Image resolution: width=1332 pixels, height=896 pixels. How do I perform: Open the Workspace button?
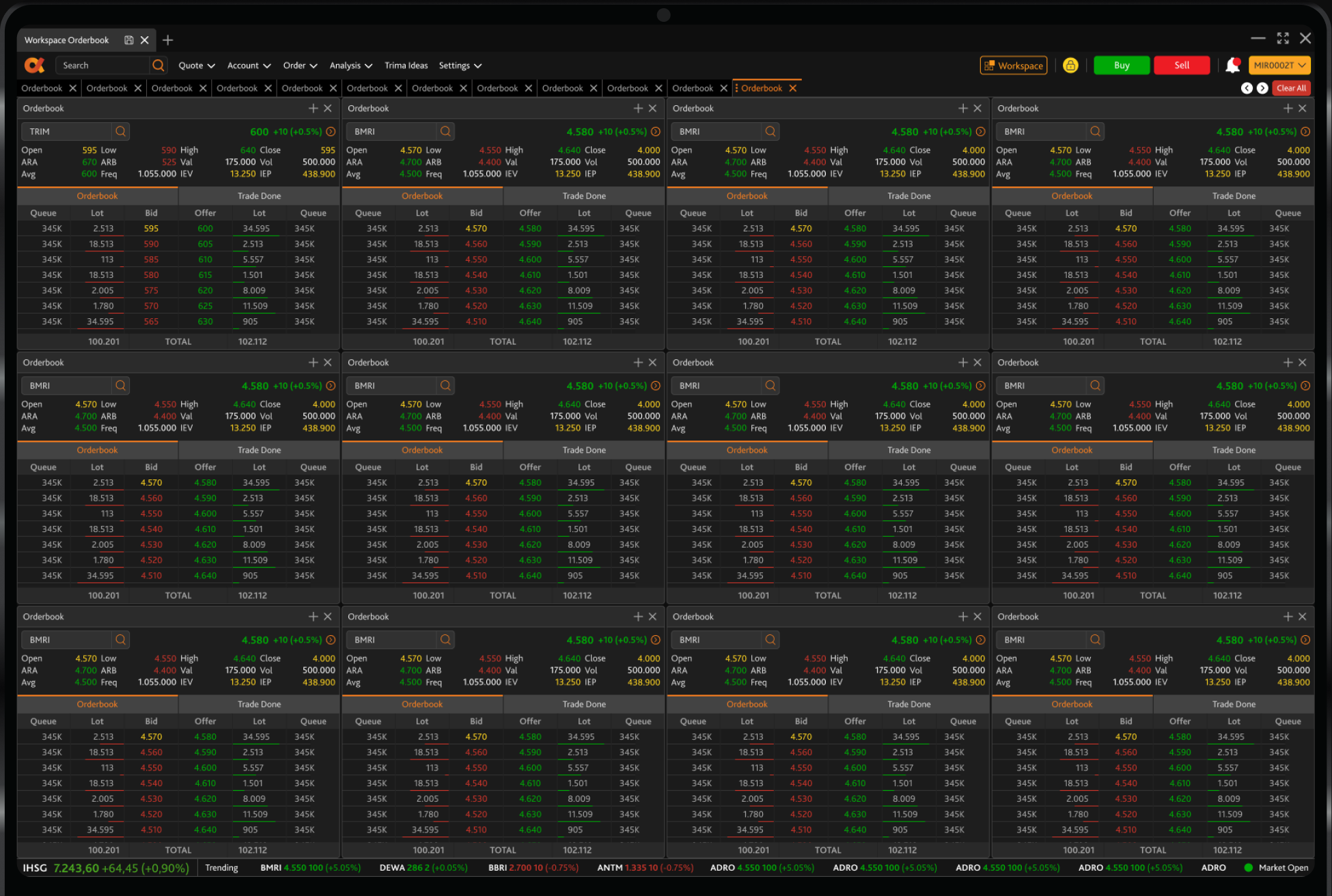pos(1014,66)
